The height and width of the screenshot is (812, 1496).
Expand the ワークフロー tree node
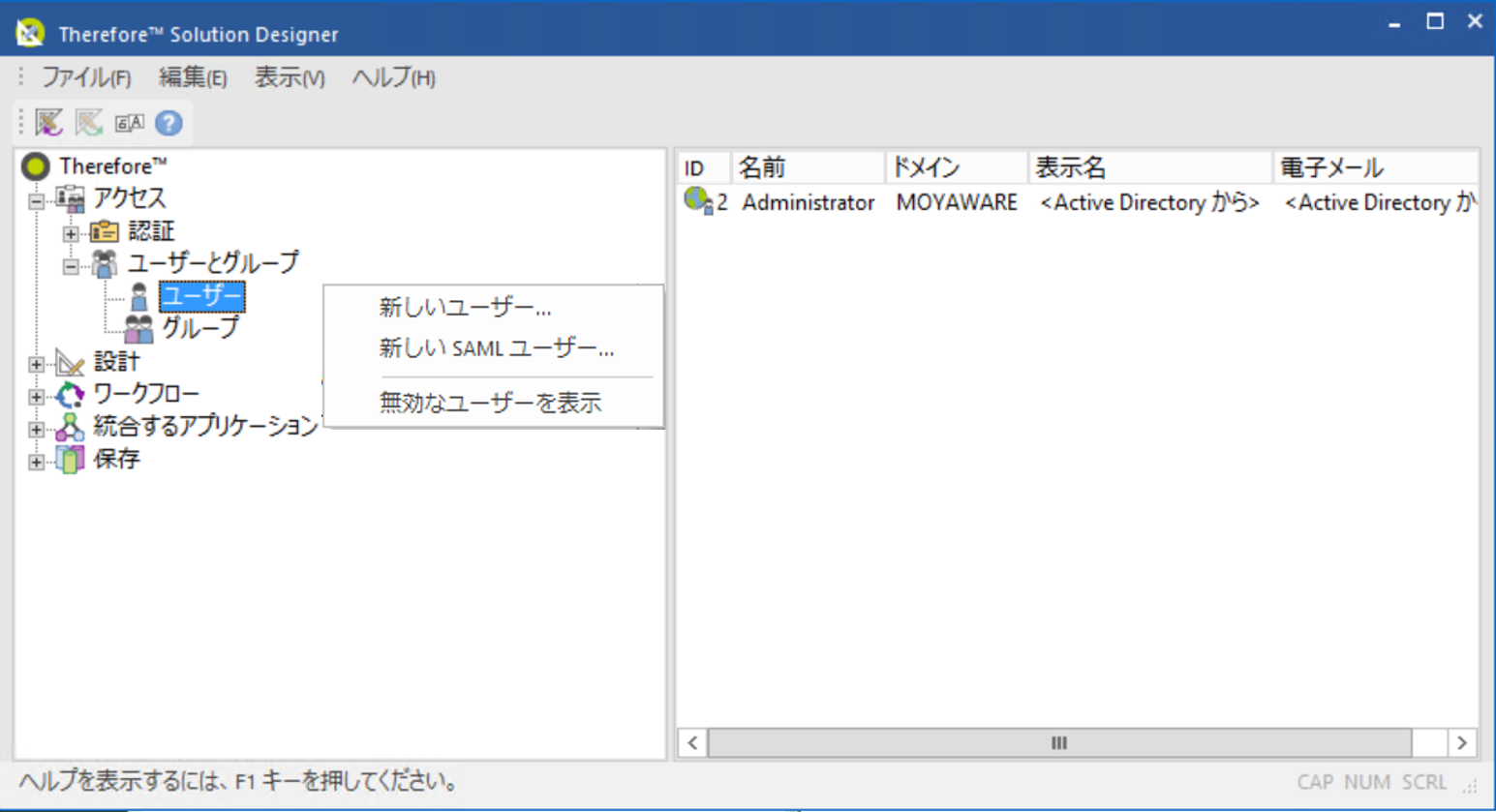pos(36,397)
